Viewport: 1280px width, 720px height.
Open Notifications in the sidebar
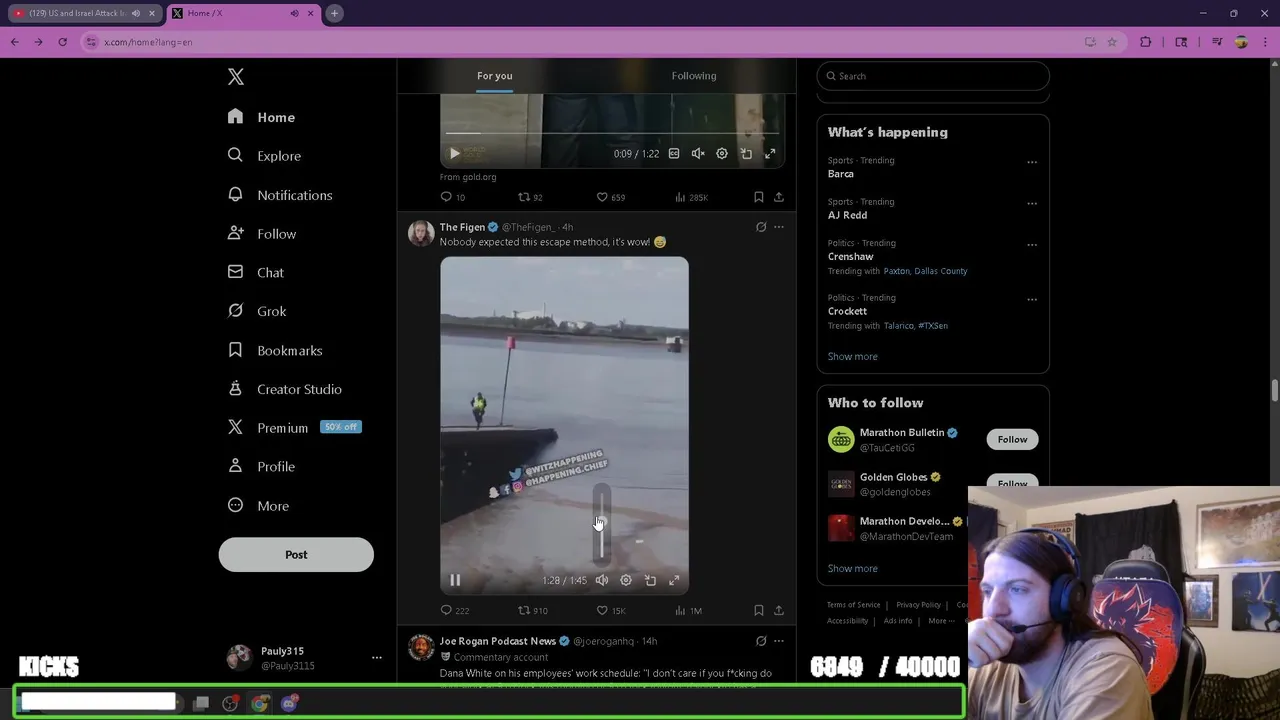279,195
